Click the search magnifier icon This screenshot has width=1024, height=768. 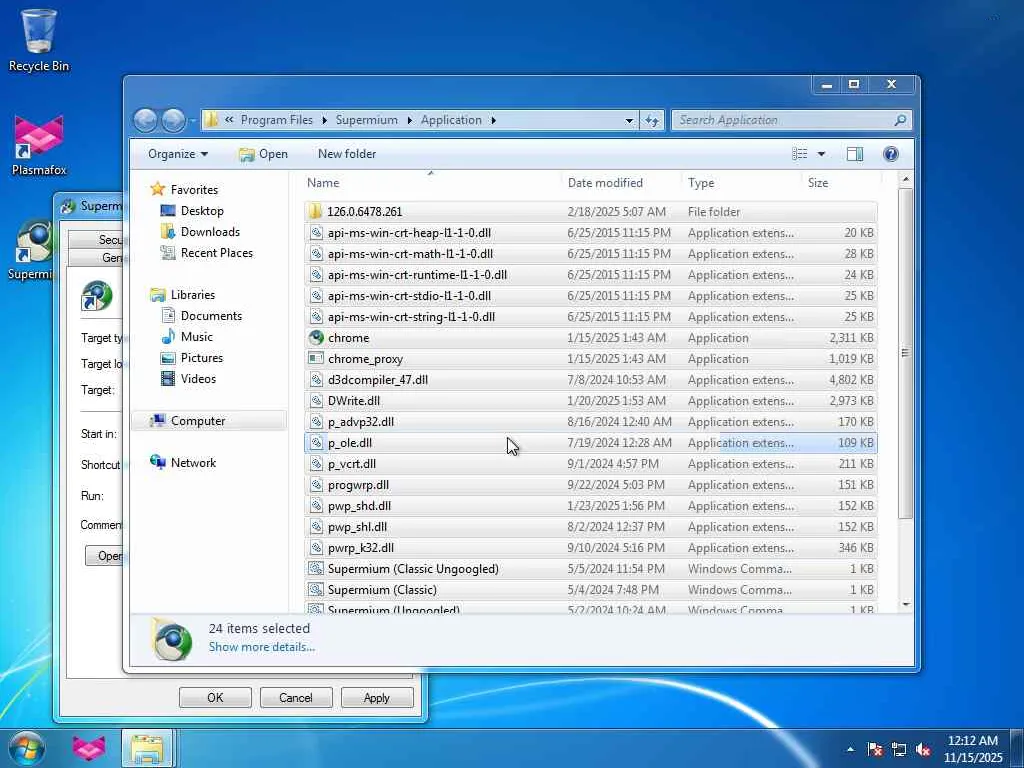tap(900, 120)
